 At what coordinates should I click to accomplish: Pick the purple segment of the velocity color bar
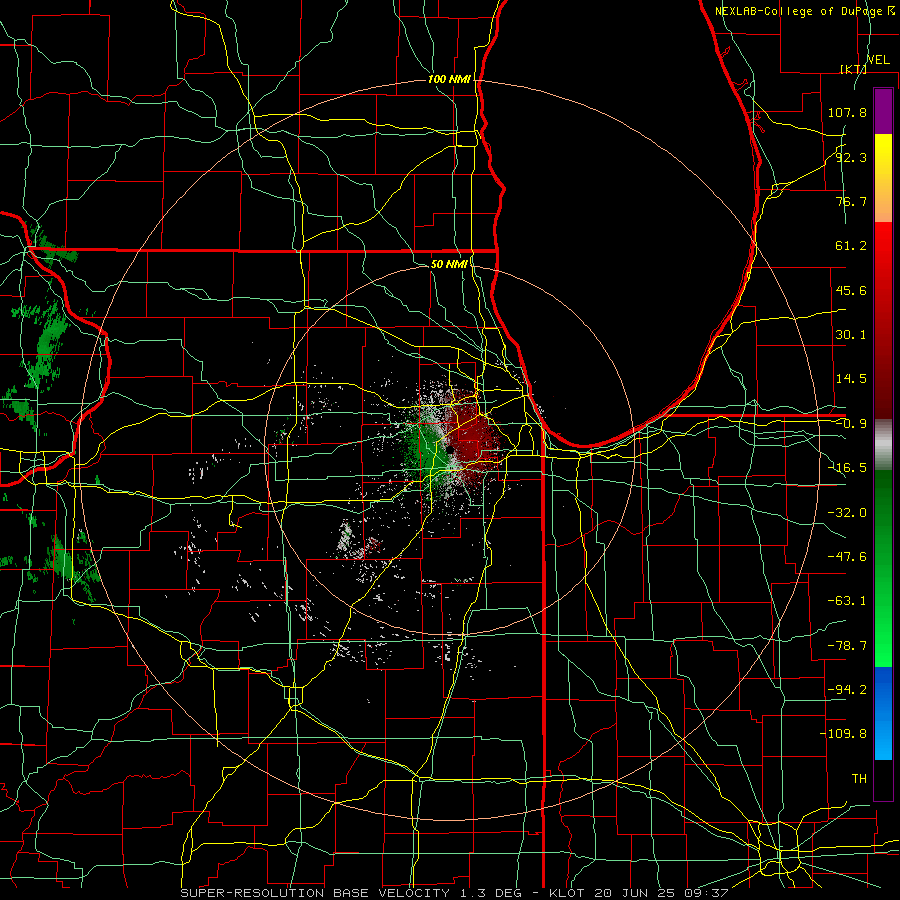pos(883,111)
